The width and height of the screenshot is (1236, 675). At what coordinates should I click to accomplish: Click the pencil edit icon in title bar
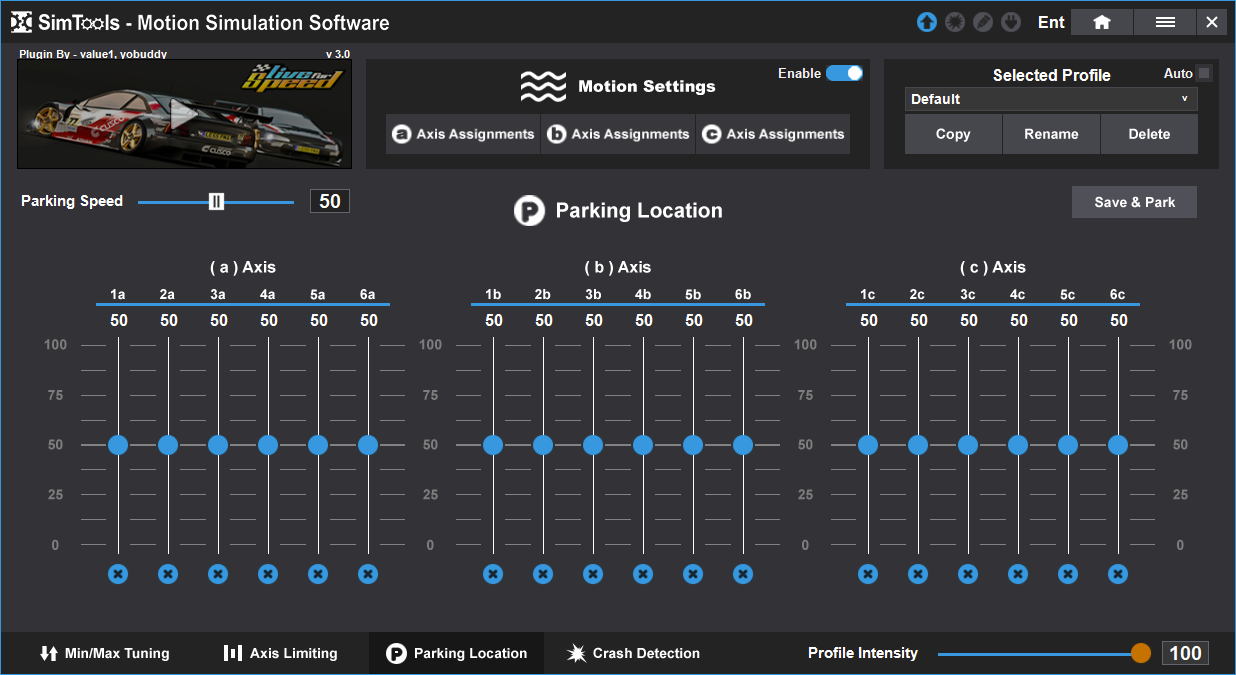click(x=983, y=22)
